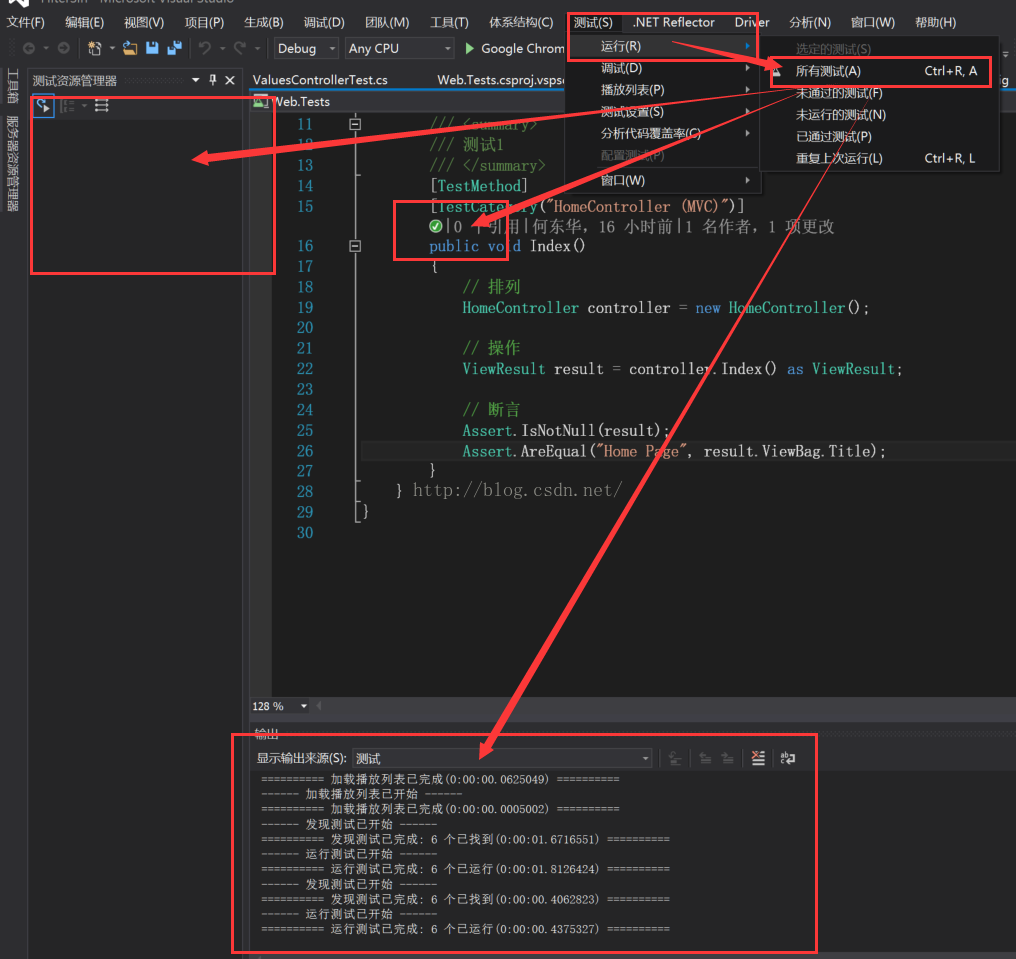Open the 工具(T) menu
The image size is (1016, 959).
click(449, 22)
